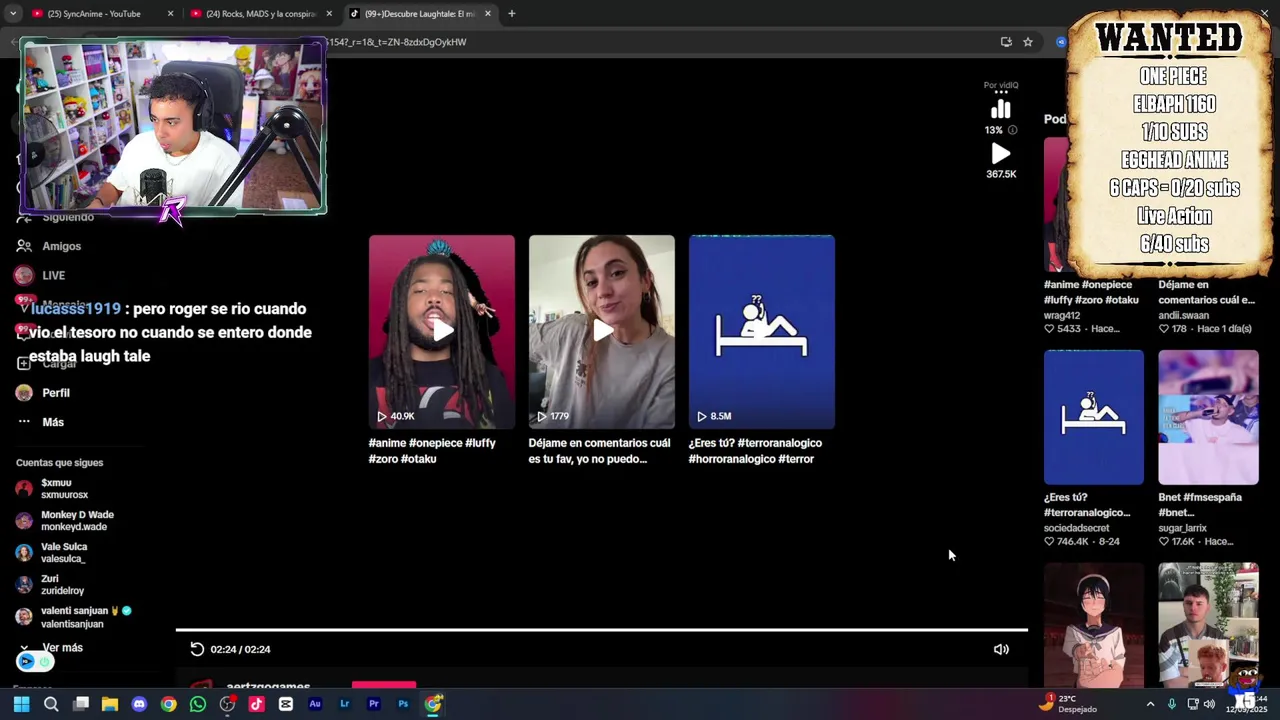Viewport: 1280px width, 720px height.
Task: Open the sociedadsecret author link
Action: (x=1076, y=528)
